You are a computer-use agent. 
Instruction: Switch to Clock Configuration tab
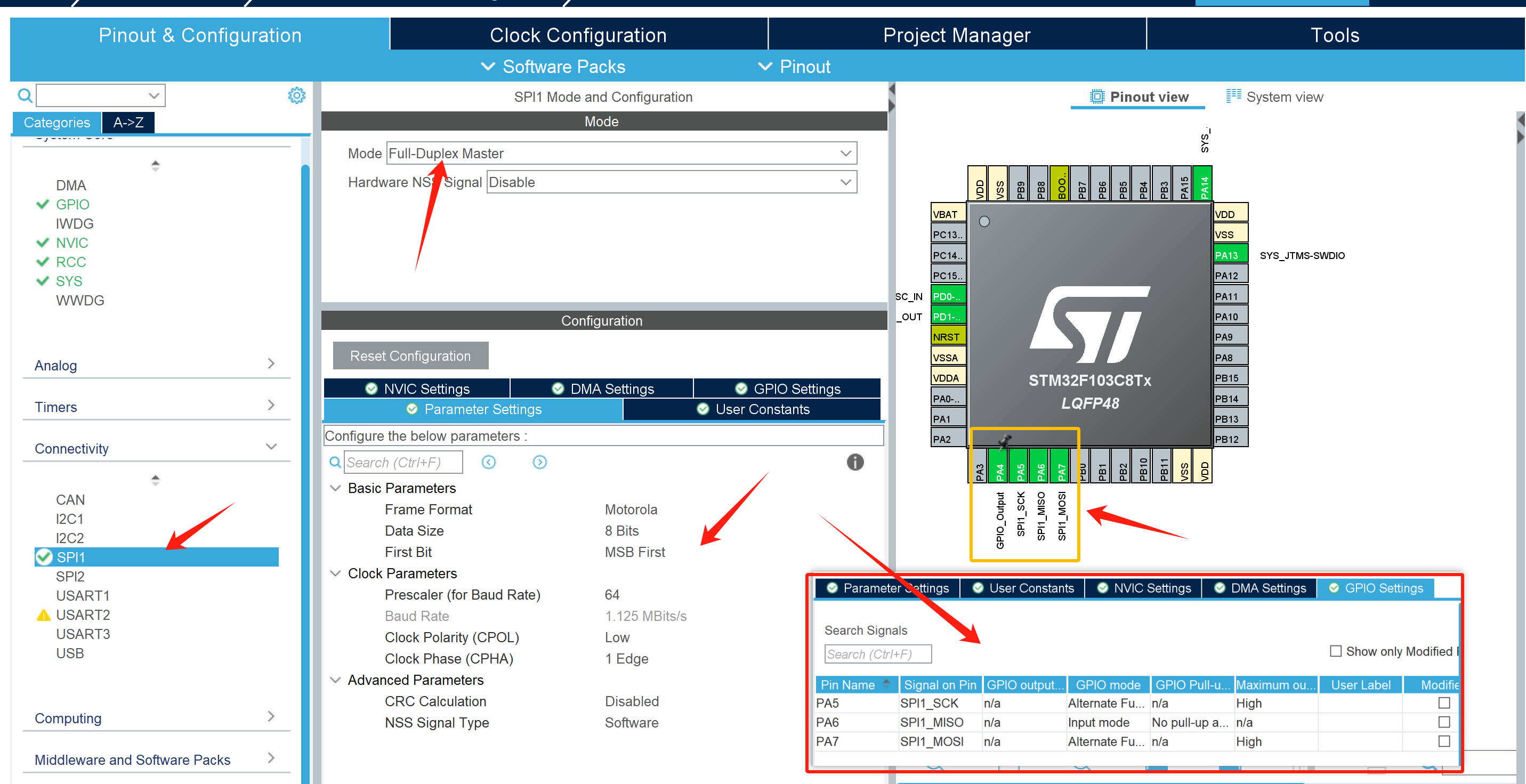coord(578,35)
